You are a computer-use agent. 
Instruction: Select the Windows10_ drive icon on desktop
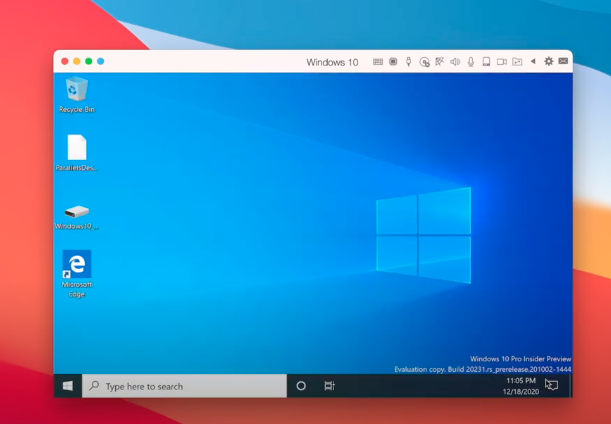(x=77, y=217)
